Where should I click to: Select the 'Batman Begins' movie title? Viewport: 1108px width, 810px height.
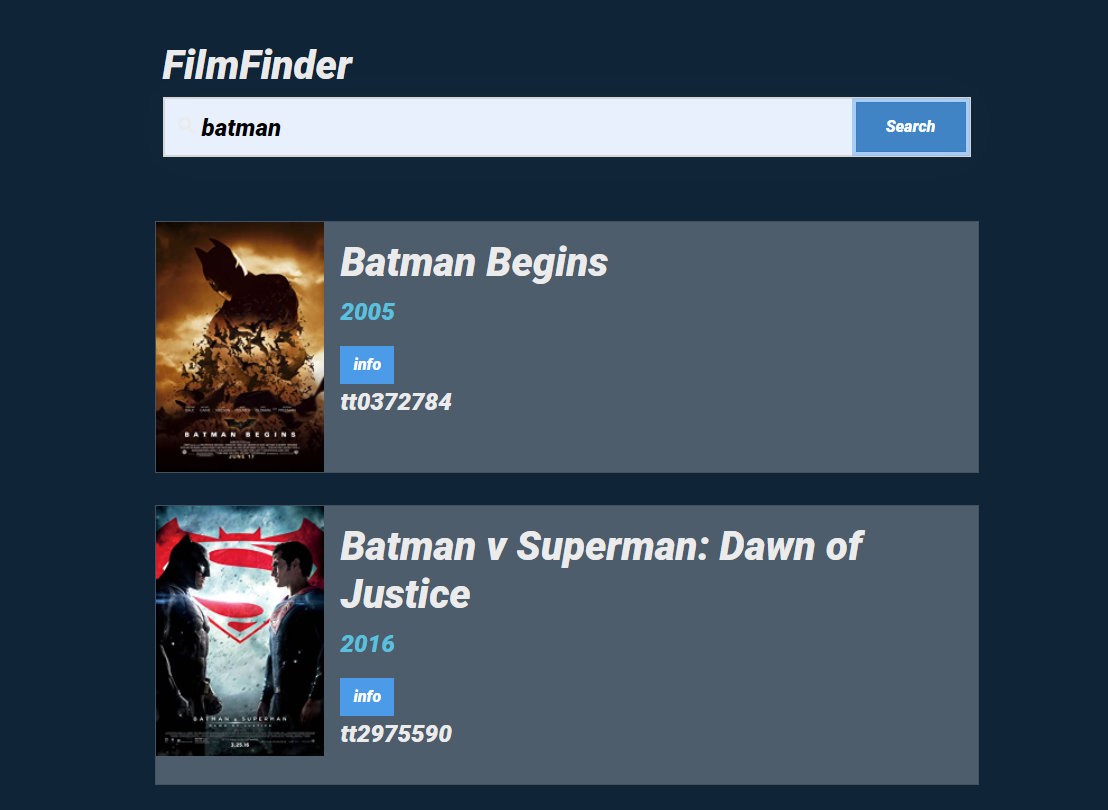pyautogui.click(x=474, y=262)
